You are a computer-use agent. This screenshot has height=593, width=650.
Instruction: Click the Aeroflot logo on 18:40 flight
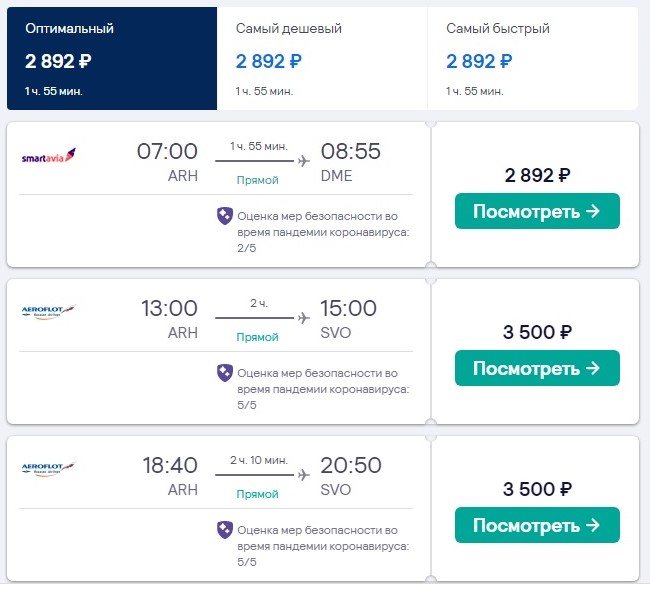pyautogui.click(x=49, y=469)
